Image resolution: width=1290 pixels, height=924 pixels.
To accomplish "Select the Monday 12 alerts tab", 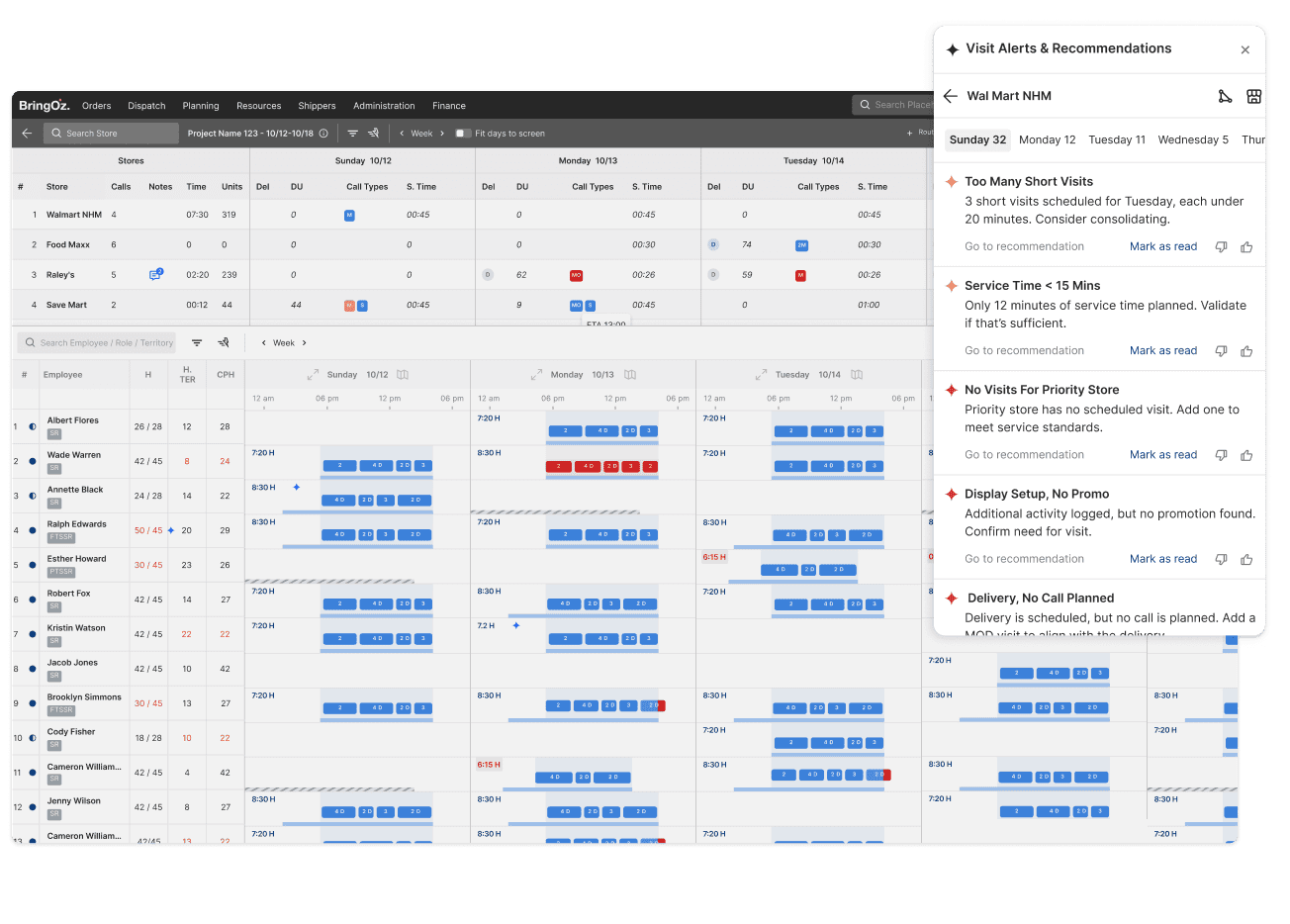I will point(1048,139).
